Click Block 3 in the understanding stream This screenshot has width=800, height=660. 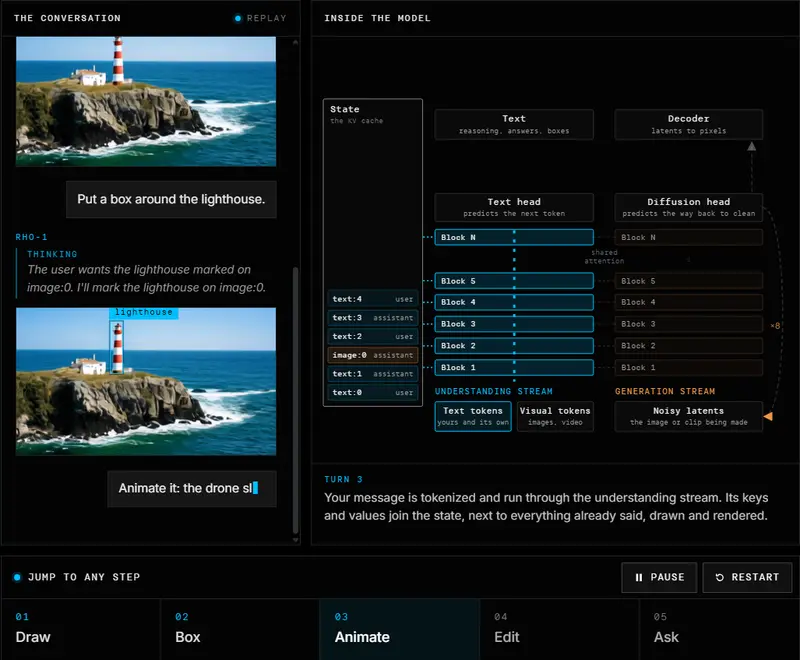514,324
